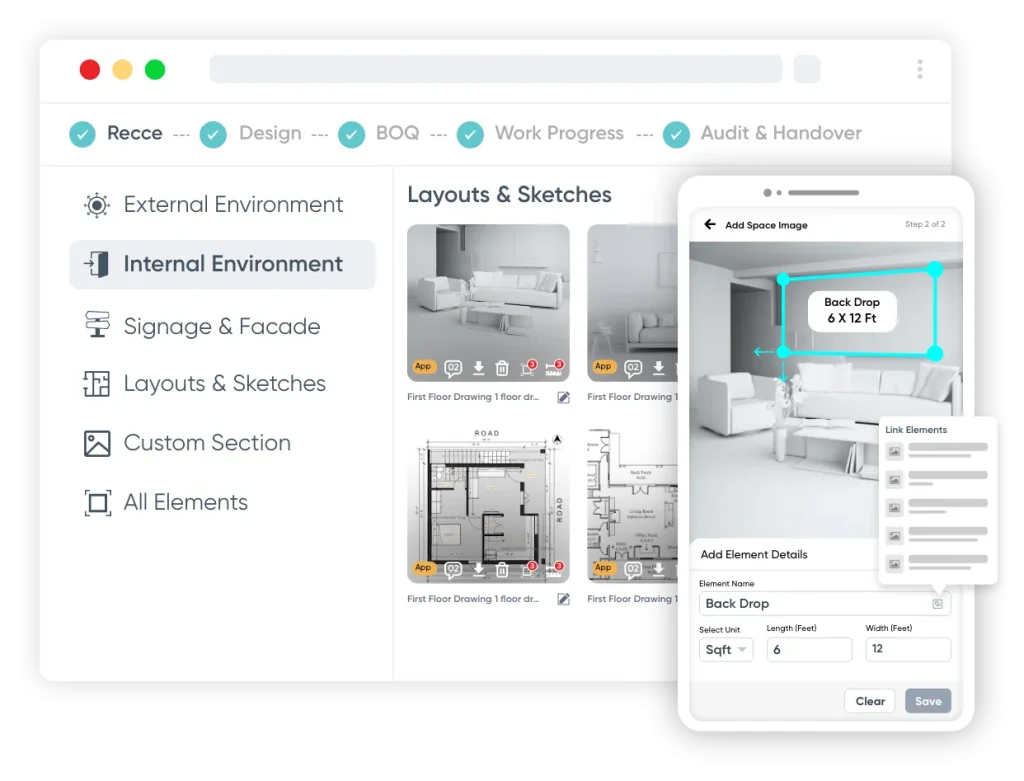Click the BOQ step checkmark circle

[x=351, y=134]
